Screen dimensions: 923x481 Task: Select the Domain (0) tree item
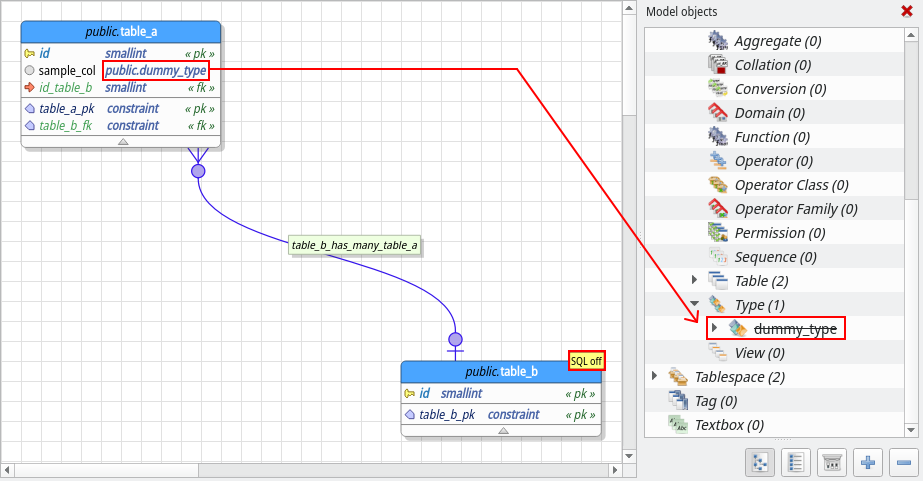(x=770, y=112)
